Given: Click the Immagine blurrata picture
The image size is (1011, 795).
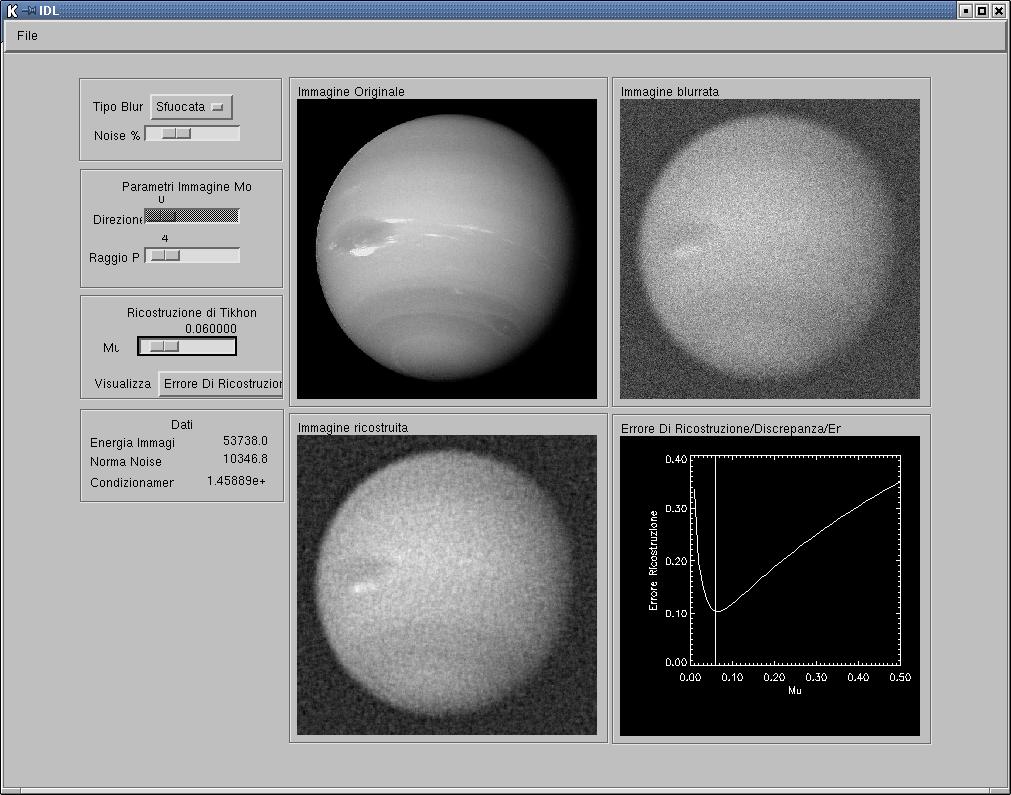Looking at the screenshot, I should pyautogui.click(x=769, y=249).
